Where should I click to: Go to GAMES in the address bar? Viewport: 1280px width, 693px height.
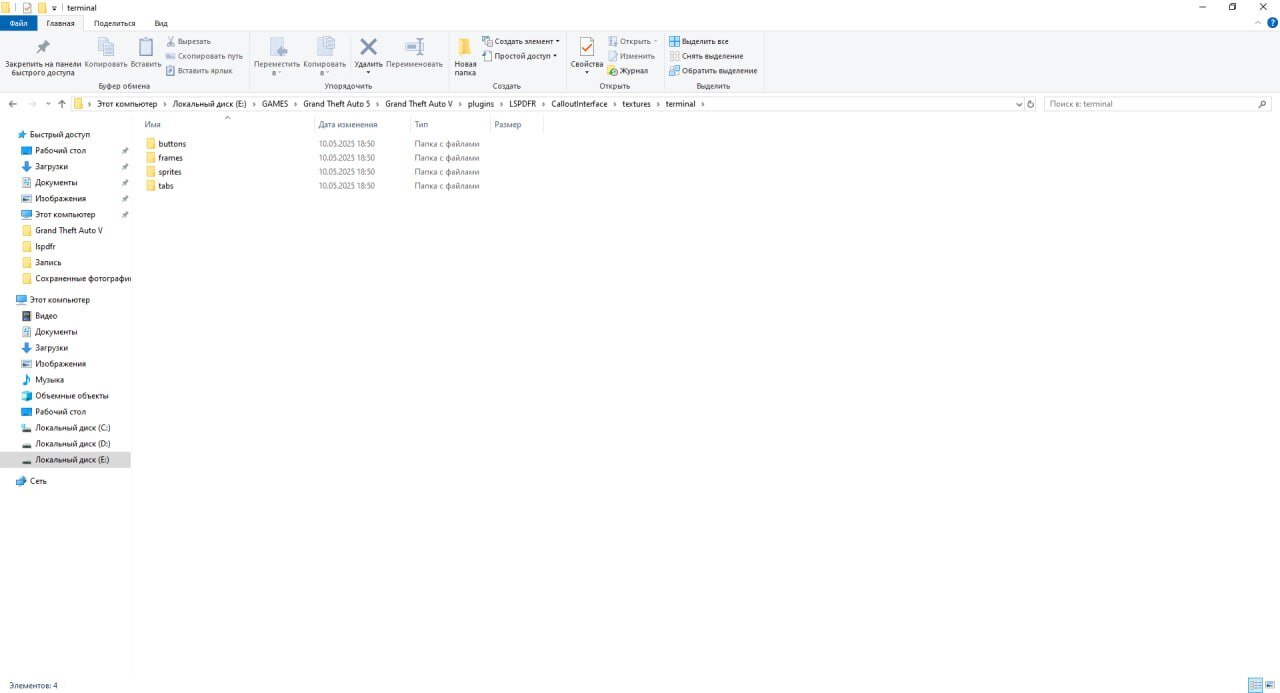point(275,104)
